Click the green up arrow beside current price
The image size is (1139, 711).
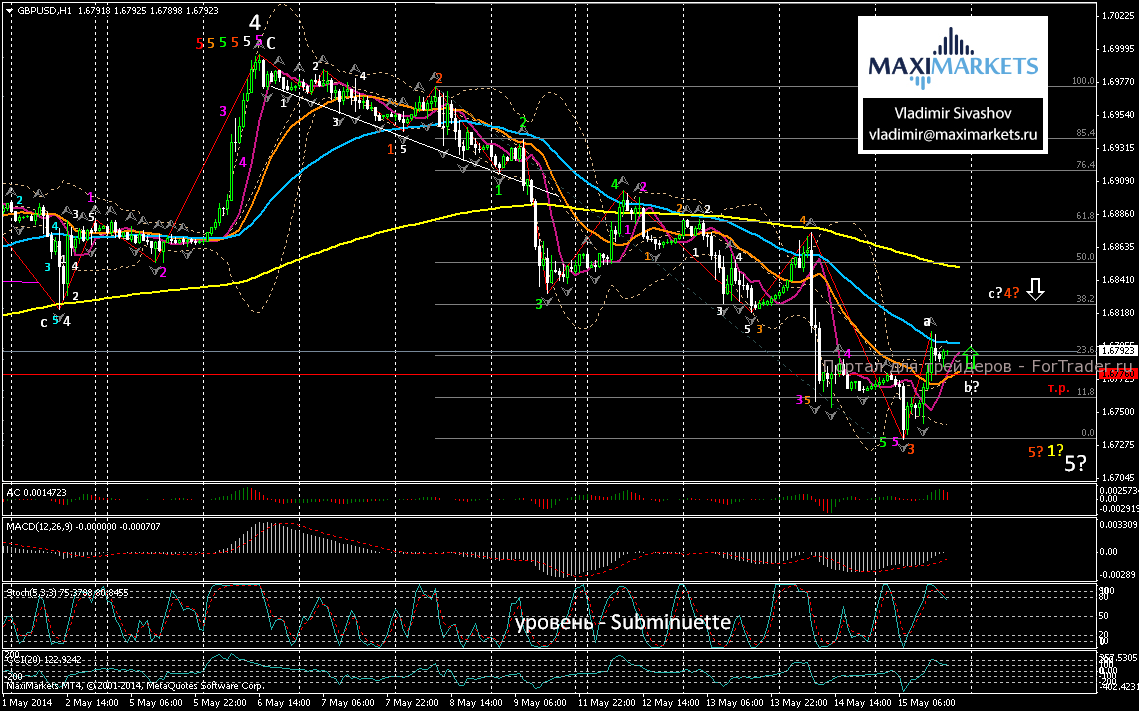pyautogui.click(x=970, y=355)
